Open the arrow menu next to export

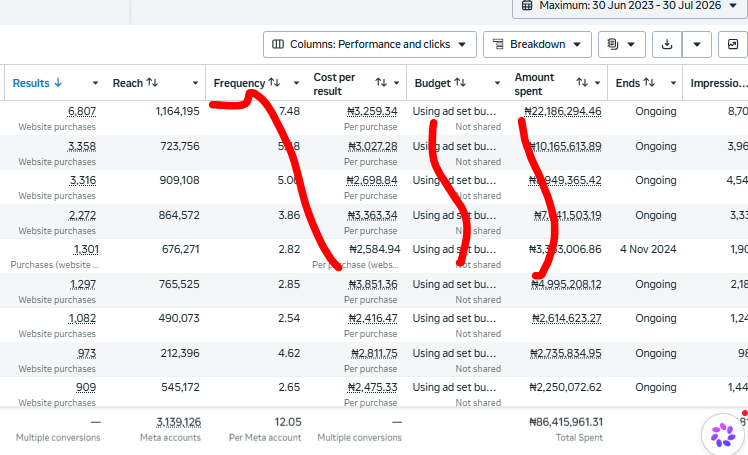click(696, 44)
